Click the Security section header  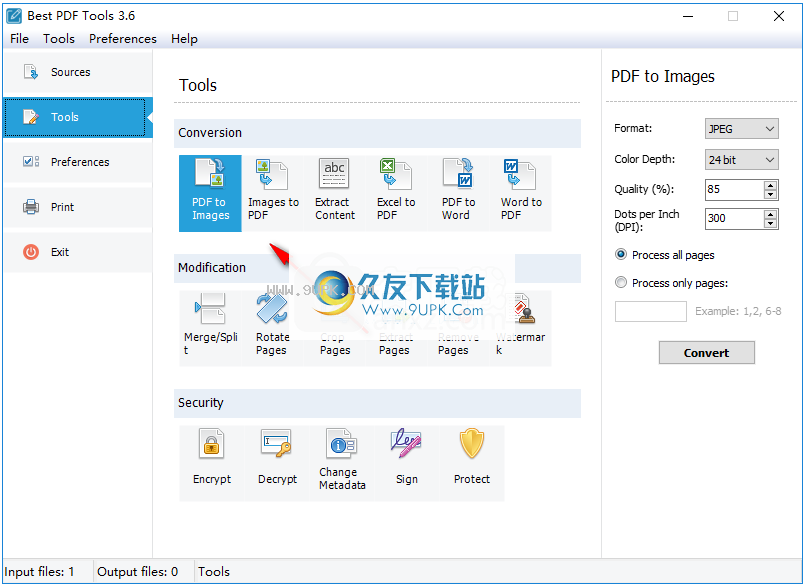377,403
